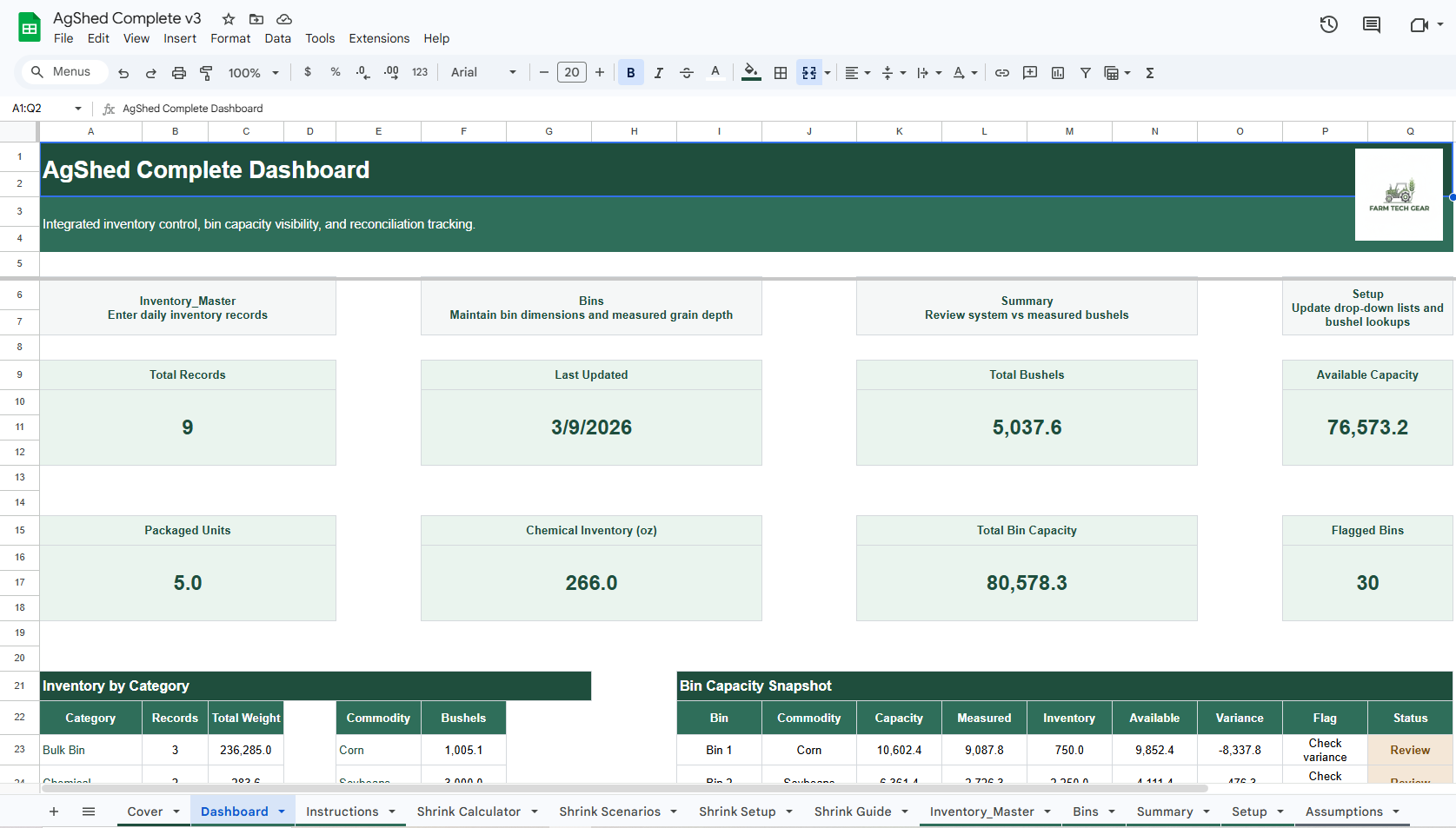
Task: Switch to the Inventory_Master sheet
Action: (x=982, y=811)
